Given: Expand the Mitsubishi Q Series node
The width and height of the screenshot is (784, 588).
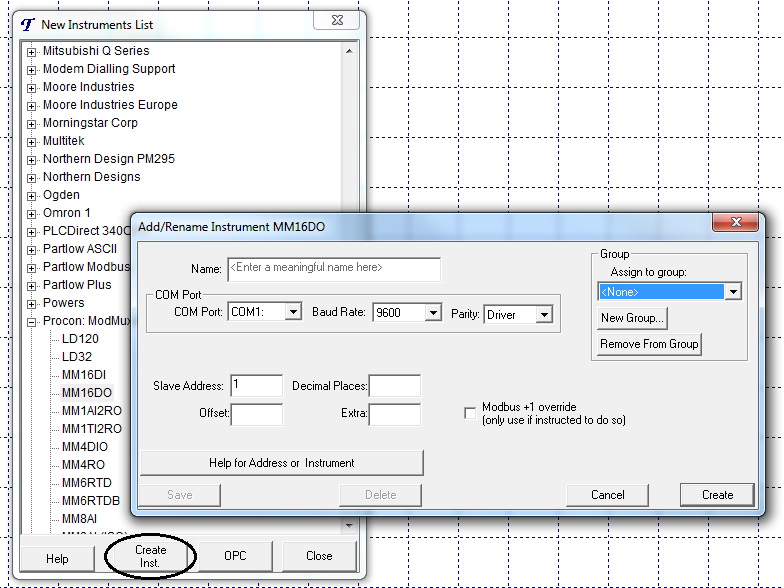Looking at the screenshot, I should click(x=32, y=51).
